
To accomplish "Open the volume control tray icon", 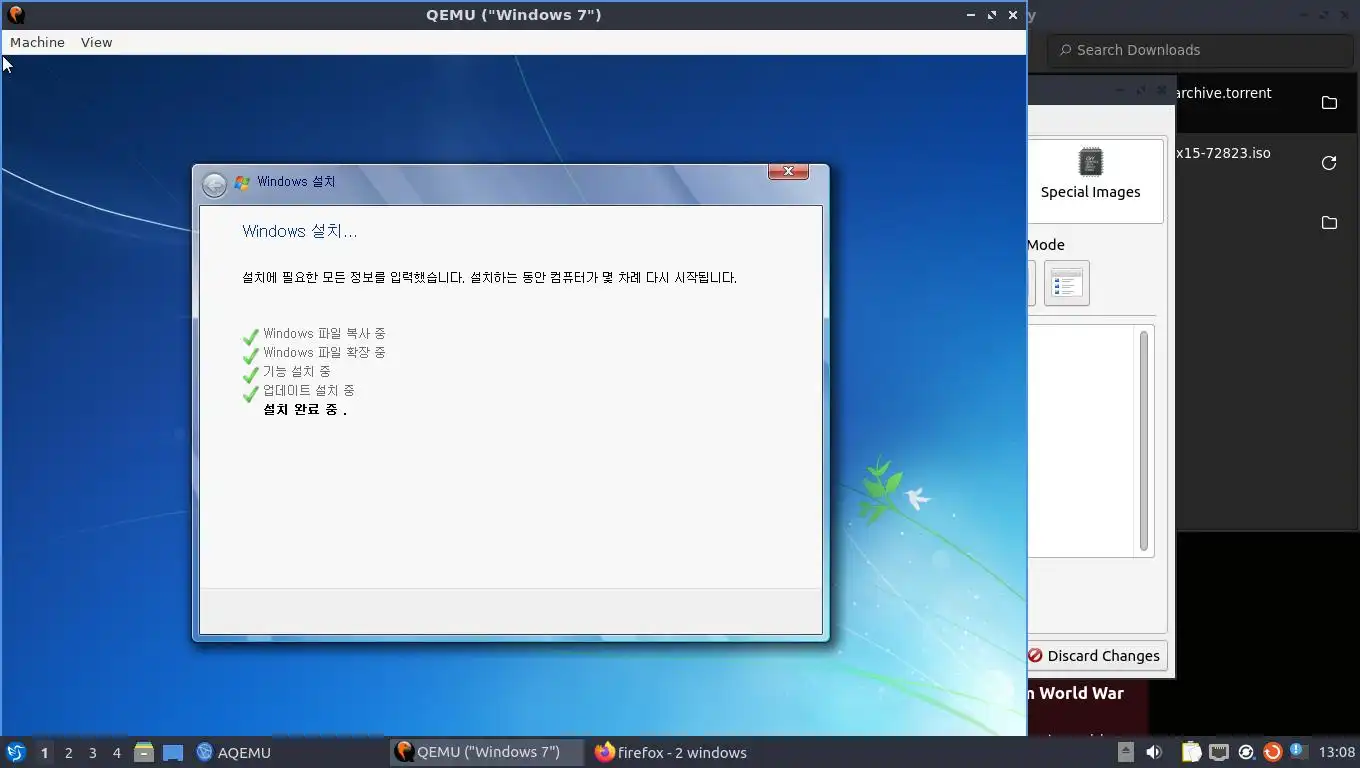I will coord(1153,752).
